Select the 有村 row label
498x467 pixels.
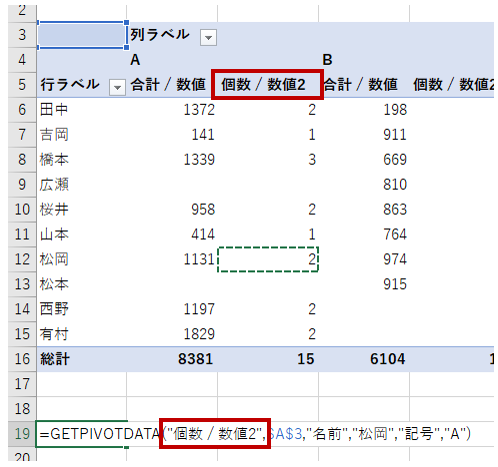click(54, 334)
